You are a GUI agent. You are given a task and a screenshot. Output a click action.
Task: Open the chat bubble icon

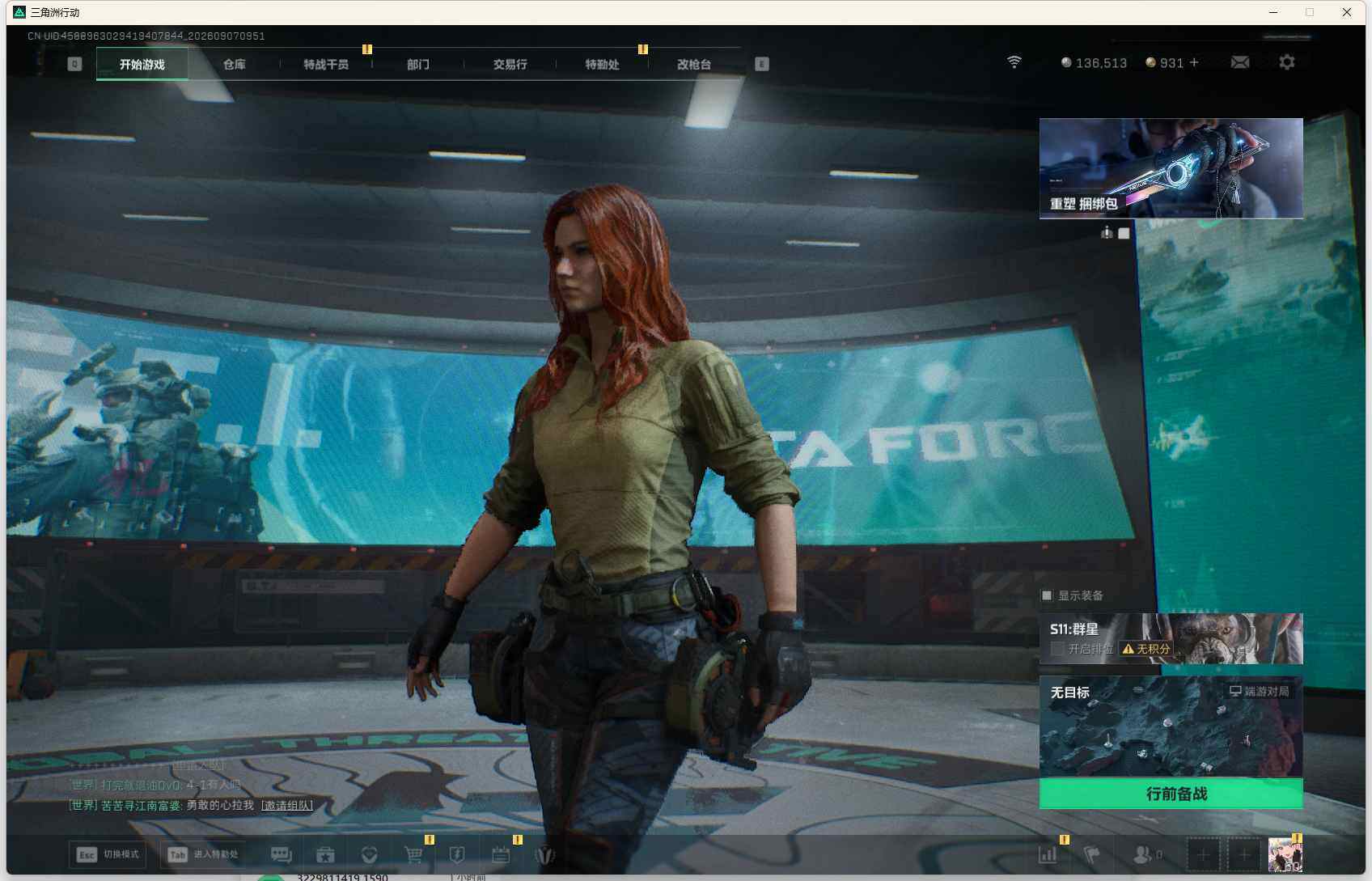coord(281,854)
